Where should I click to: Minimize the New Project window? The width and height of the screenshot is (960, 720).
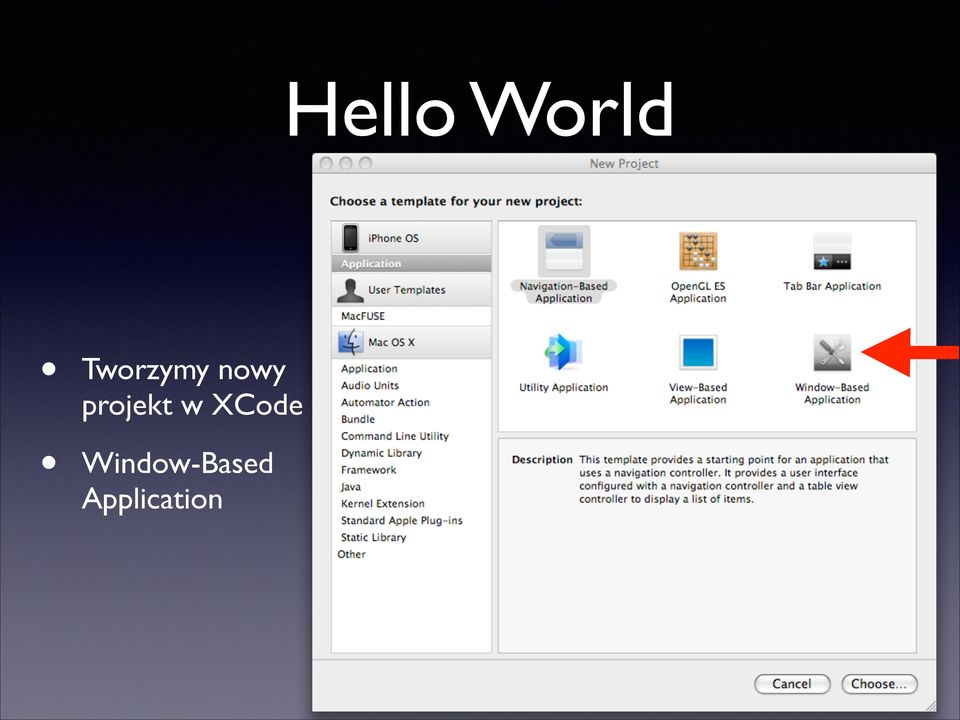346,163
